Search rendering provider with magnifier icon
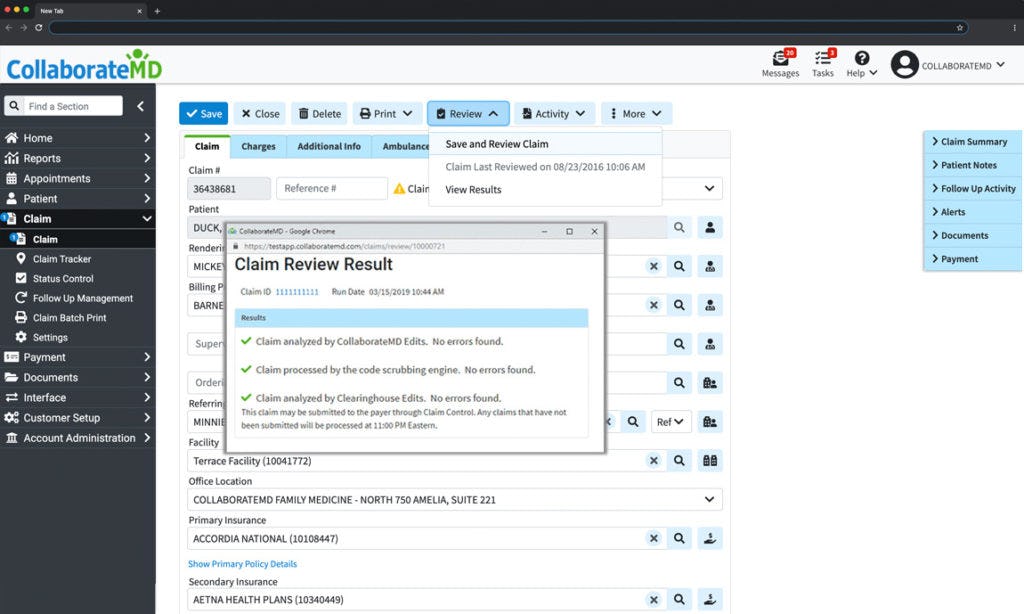This screenshot has width=1024, height=614. tap(679, 266)
